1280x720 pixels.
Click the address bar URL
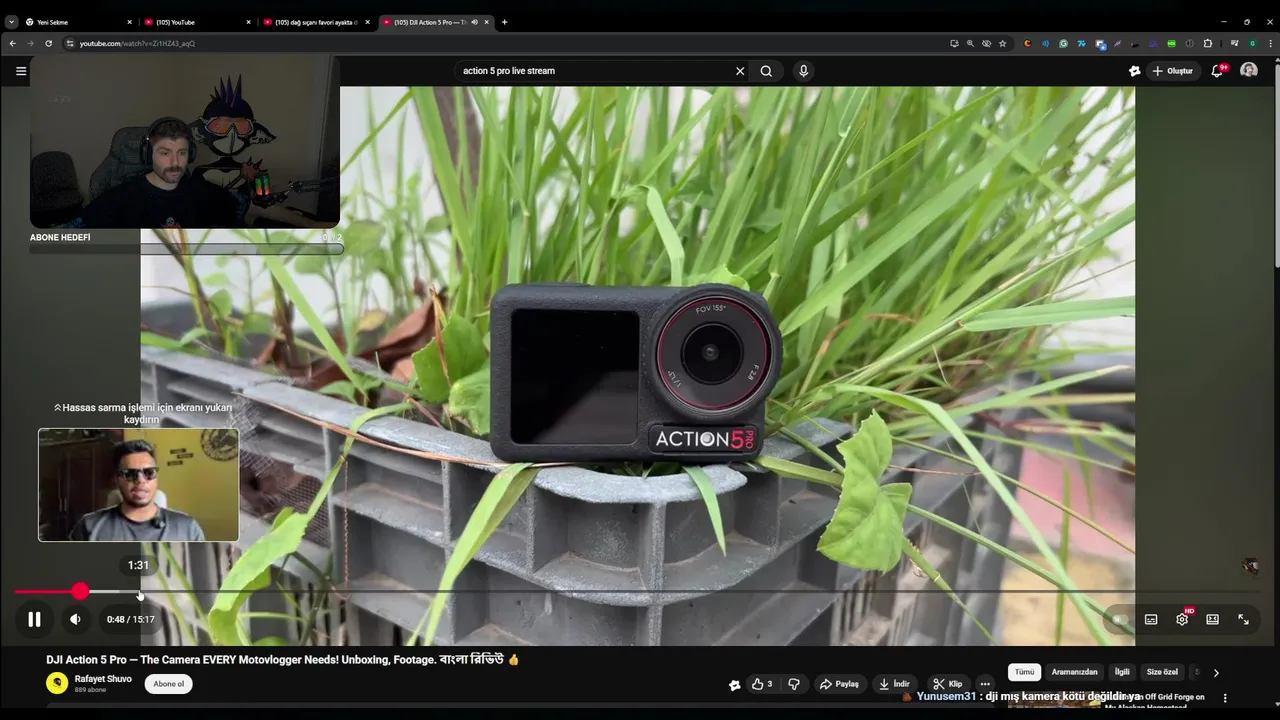pos(137,43)
